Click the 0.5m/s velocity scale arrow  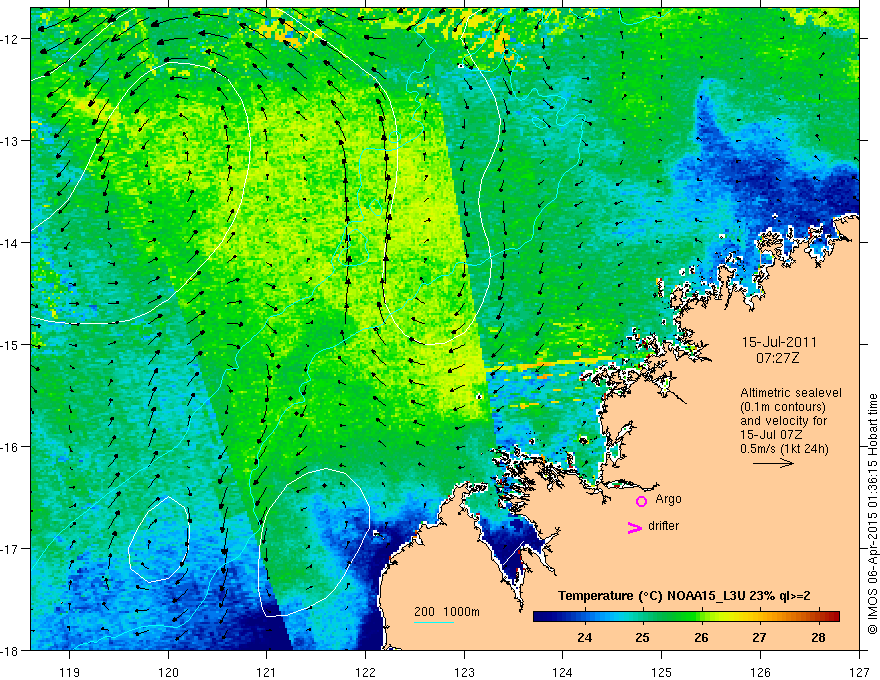773,463
